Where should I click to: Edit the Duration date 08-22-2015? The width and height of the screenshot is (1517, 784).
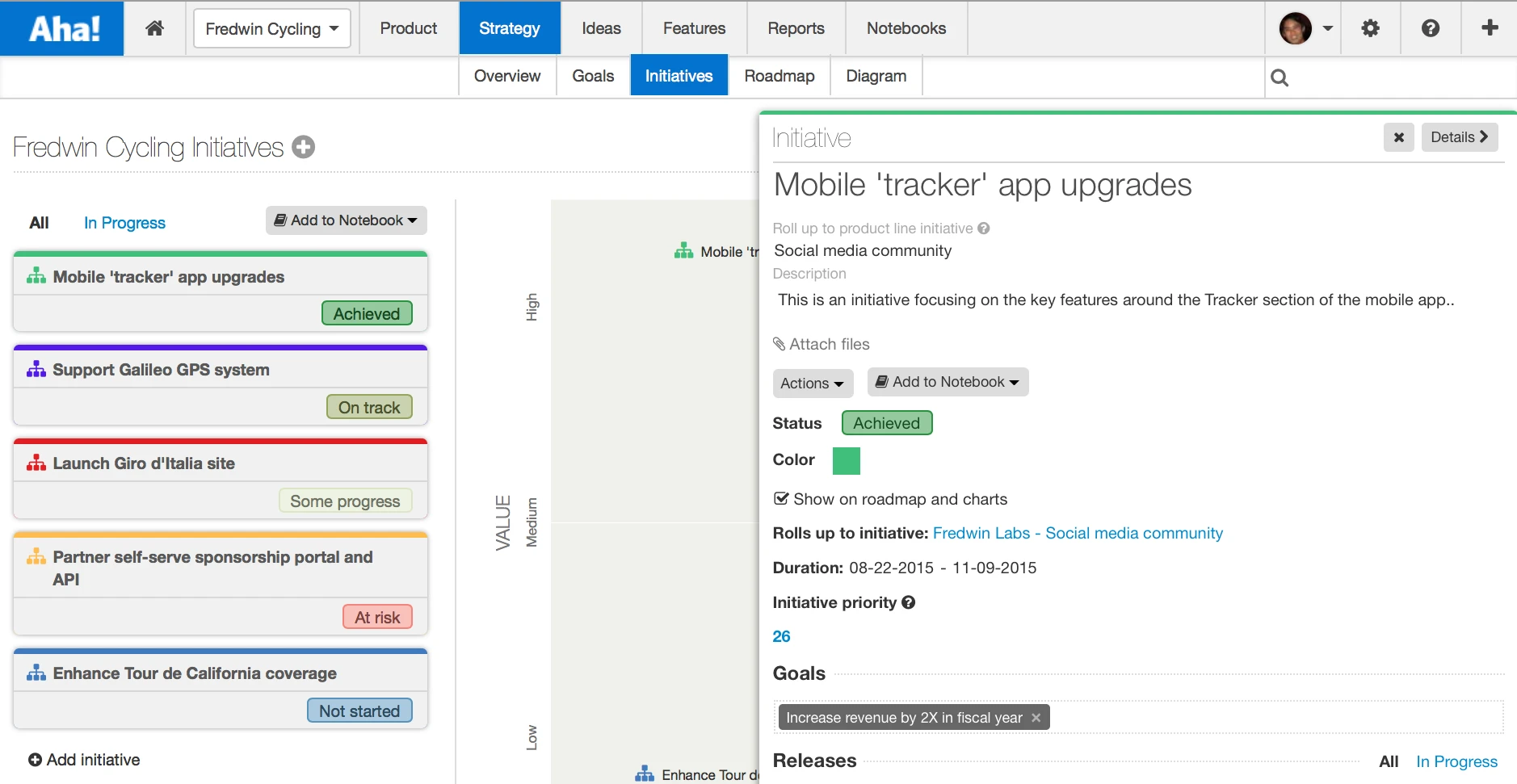point(891,568)
